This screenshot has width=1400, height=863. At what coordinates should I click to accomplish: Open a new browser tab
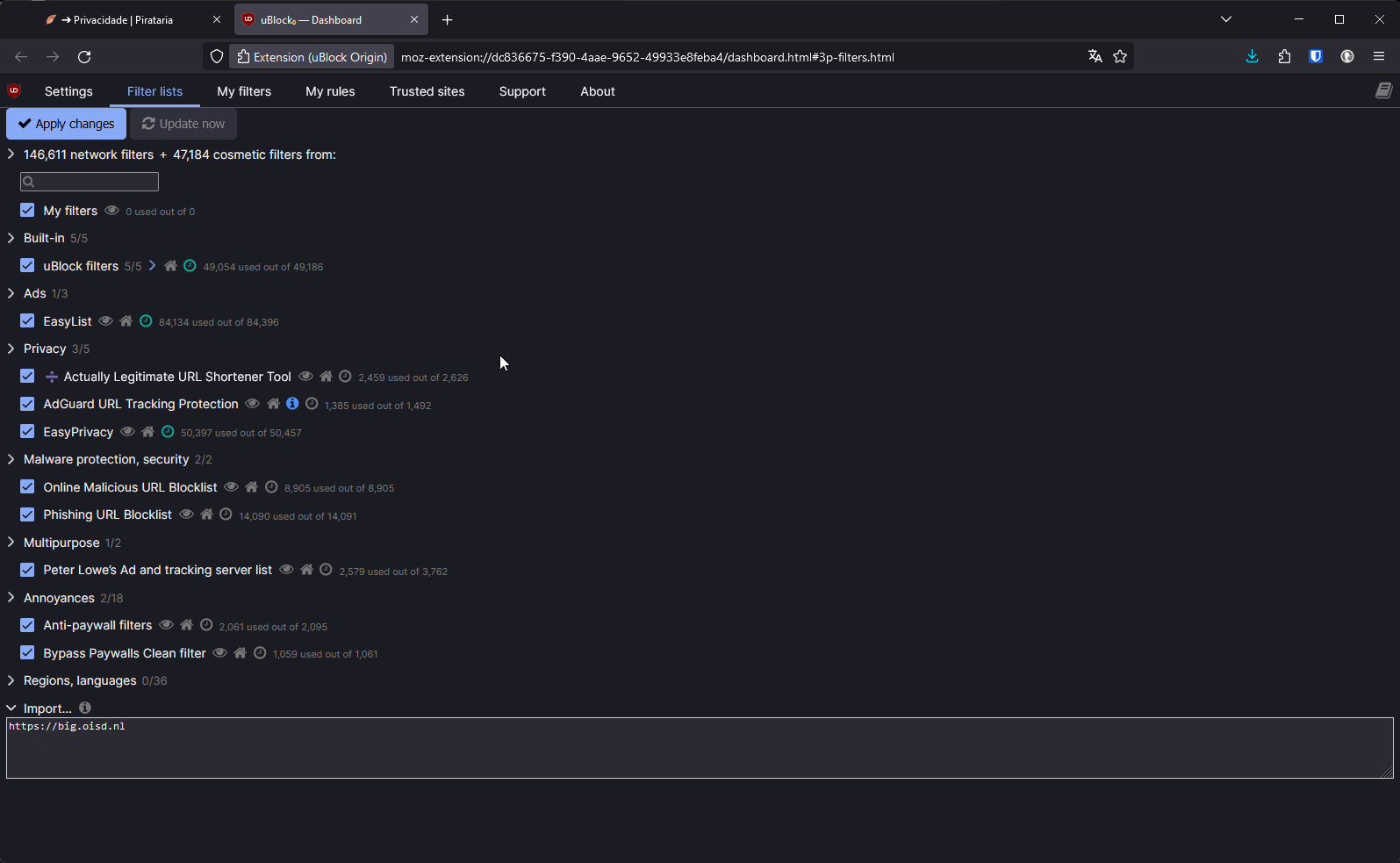447,19
